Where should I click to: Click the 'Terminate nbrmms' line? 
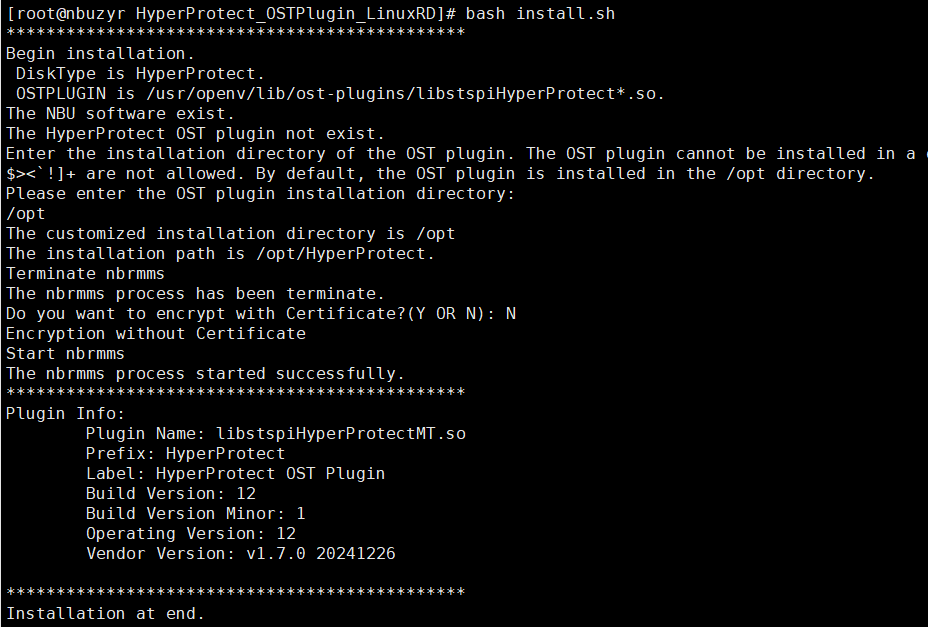(x=85, y=274)
